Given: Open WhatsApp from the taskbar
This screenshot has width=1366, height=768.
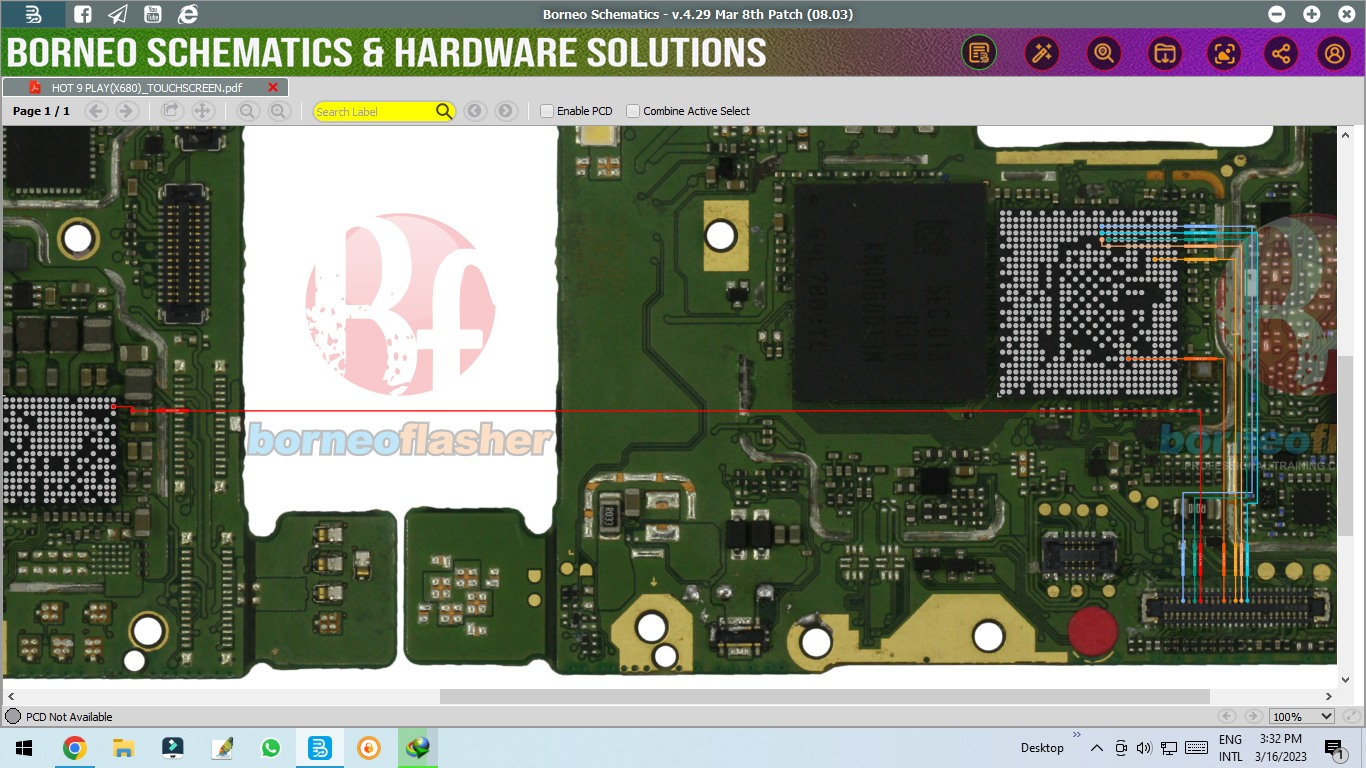Looking at the screenshot, I should click(x=271, y=748).
